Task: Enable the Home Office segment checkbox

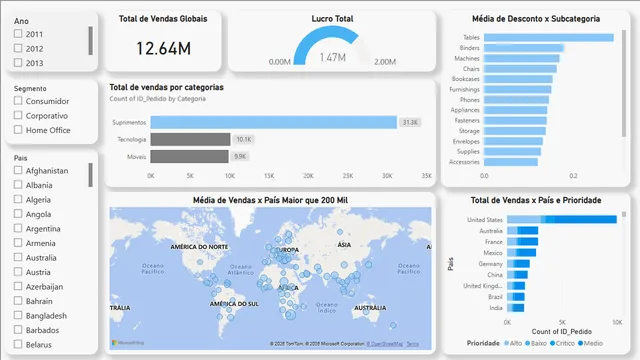Action: [x=18, y=129]
